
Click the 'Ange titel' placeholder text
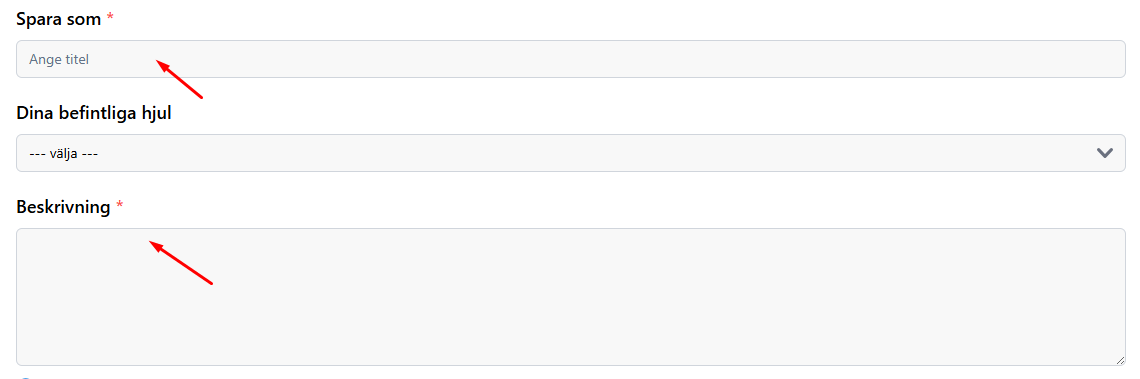[x=59, y=60]
